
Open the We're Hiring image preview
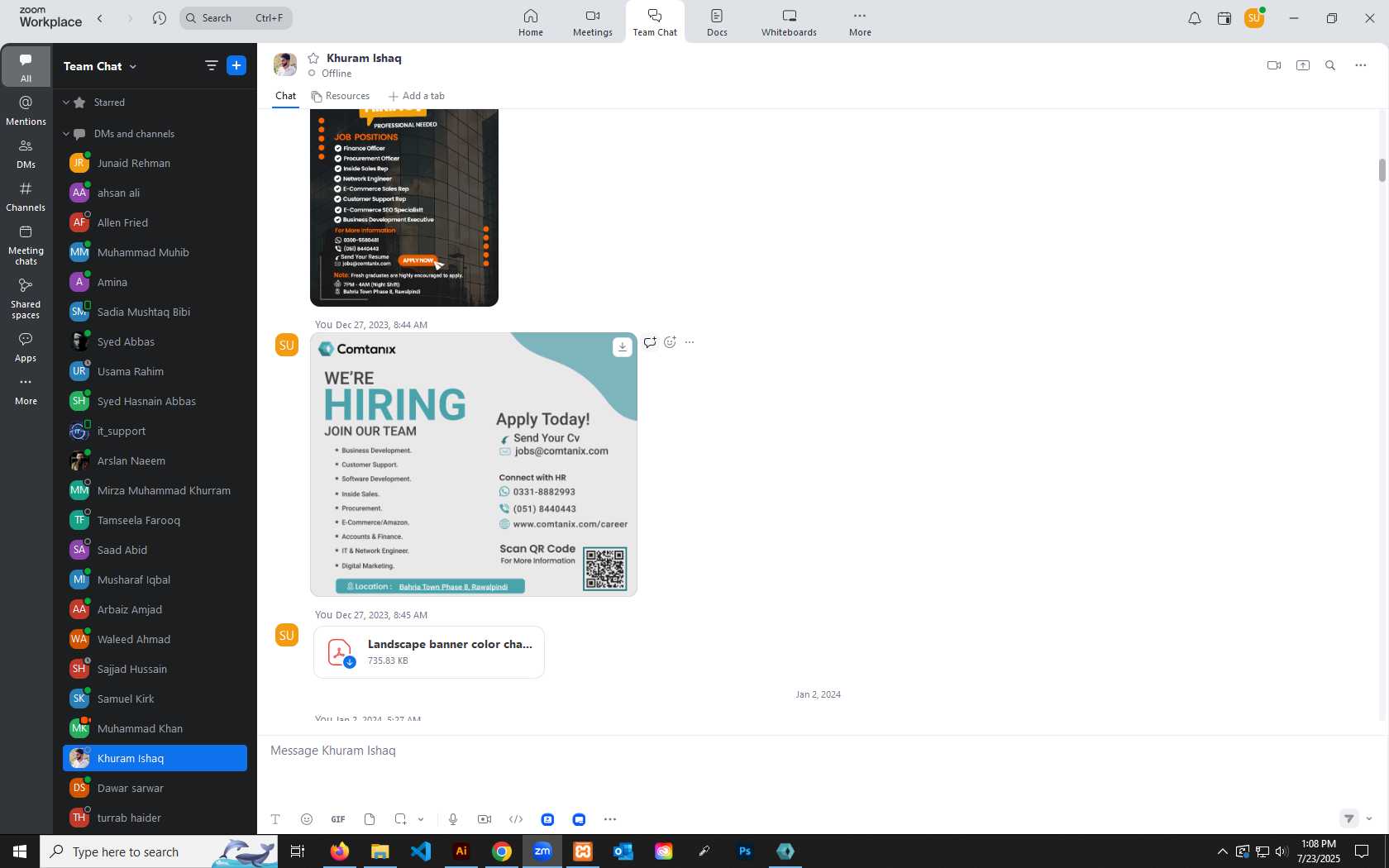coord(474,465)
